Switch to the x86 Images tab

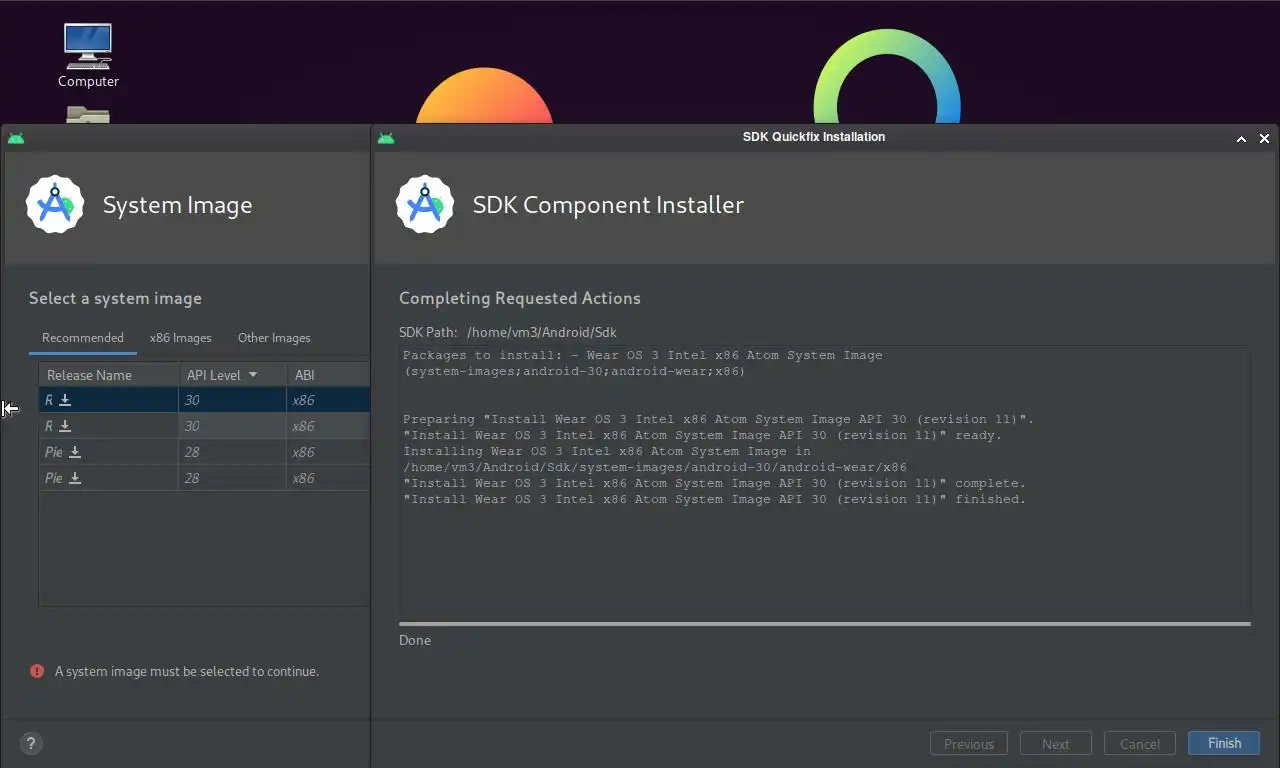(x=181, y=338)
